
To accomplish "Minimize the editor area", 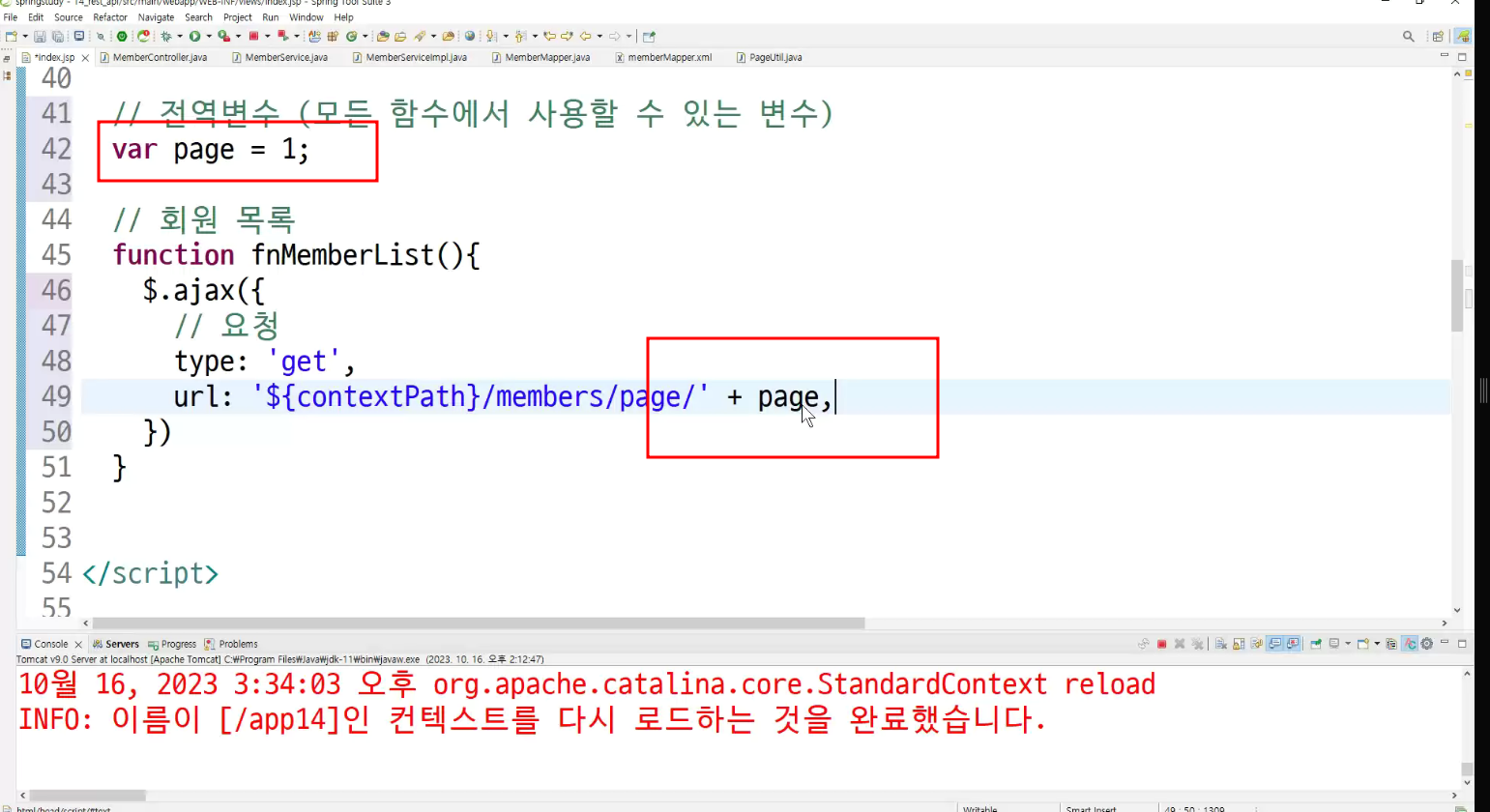I will click(1445, 56).
